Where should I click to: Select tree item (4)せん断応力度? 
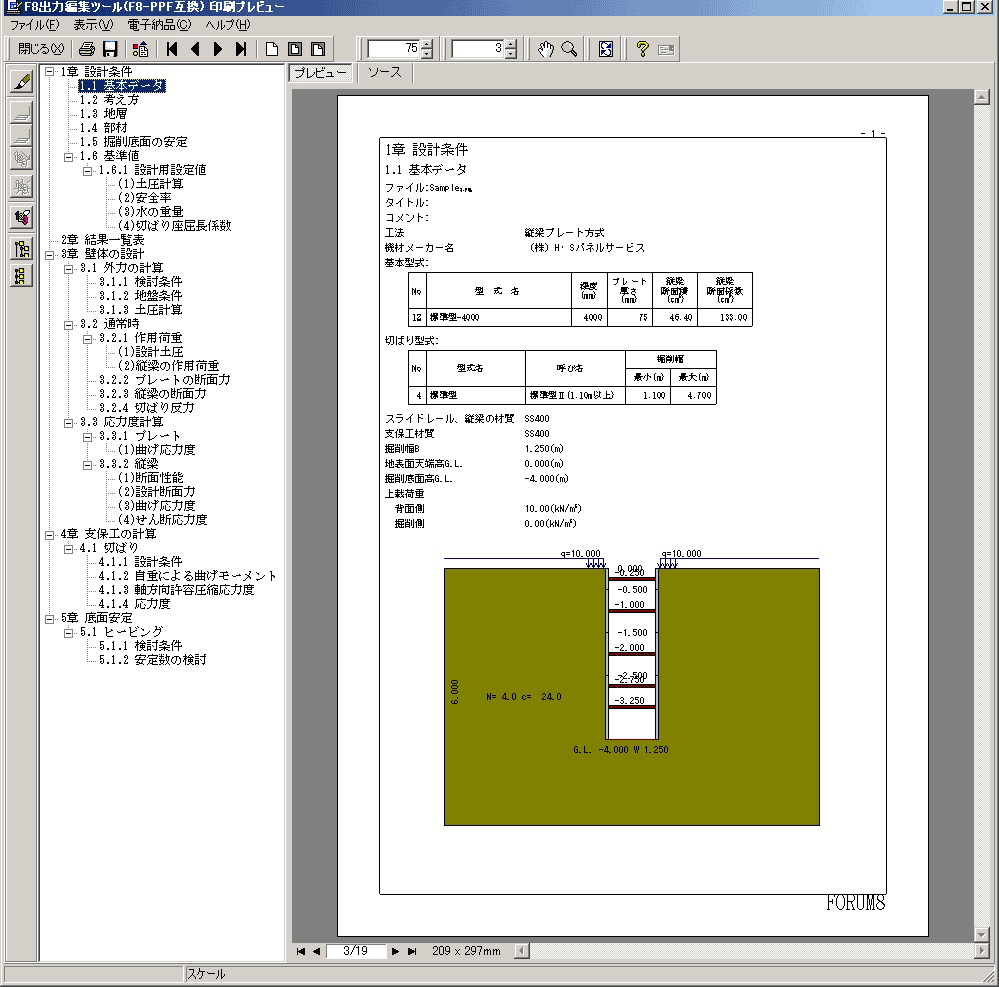tap(163, 521)
